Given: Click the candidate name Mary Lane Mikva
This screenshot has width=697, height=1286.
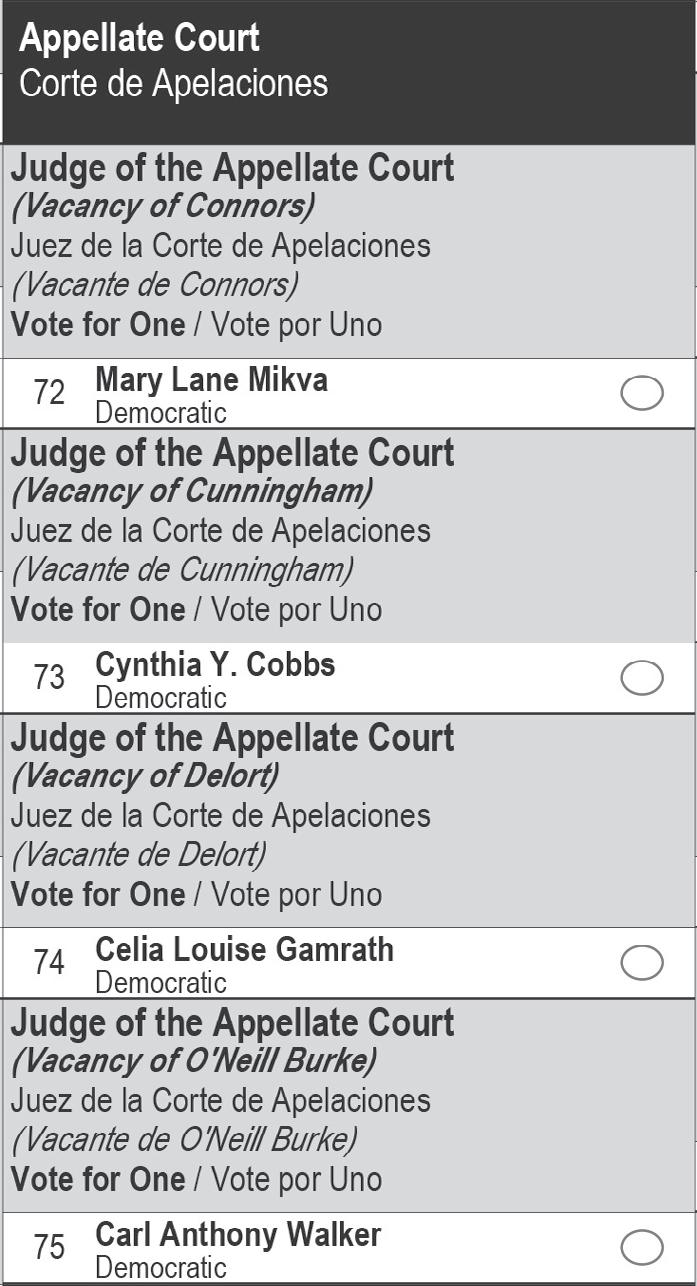Looking at the screenshot, I should (x=211, y=380).
